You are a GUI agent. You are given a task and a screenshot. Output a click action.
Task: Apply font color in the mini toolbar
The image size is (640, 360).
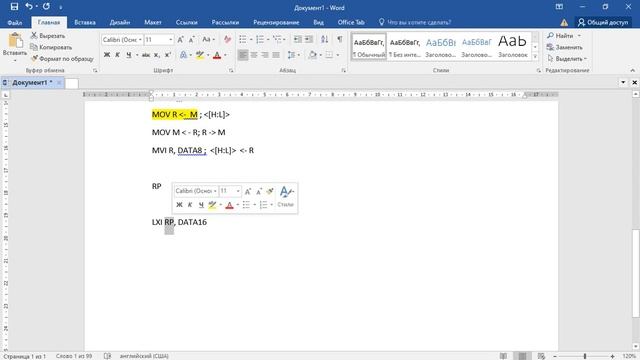point(229,205)
